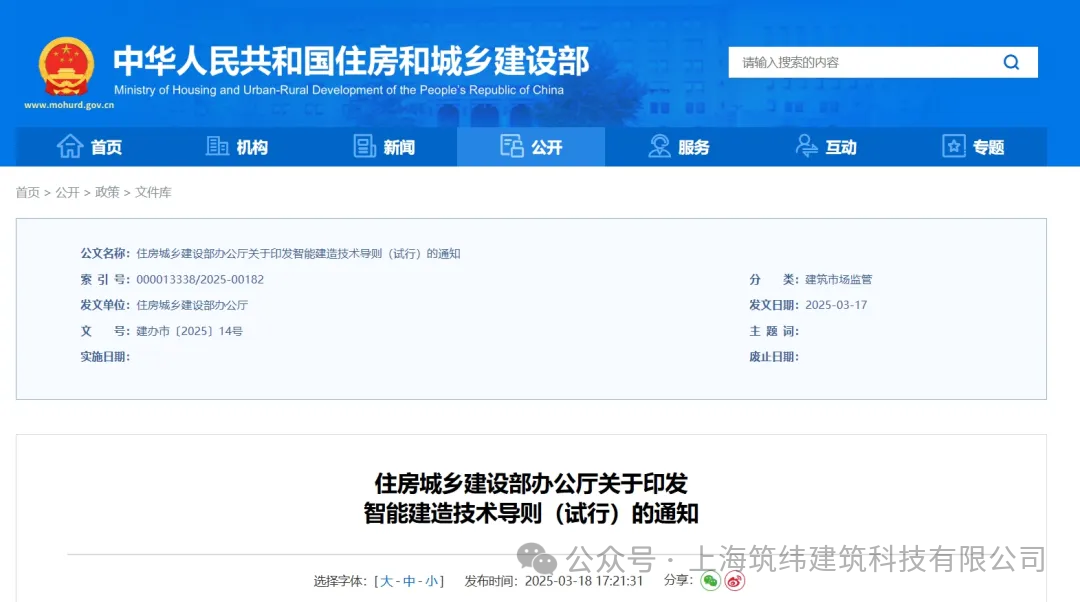Share via the WeChat icon
The width and height of the screenshot is (1080, 602).
(x=710, y=581)
